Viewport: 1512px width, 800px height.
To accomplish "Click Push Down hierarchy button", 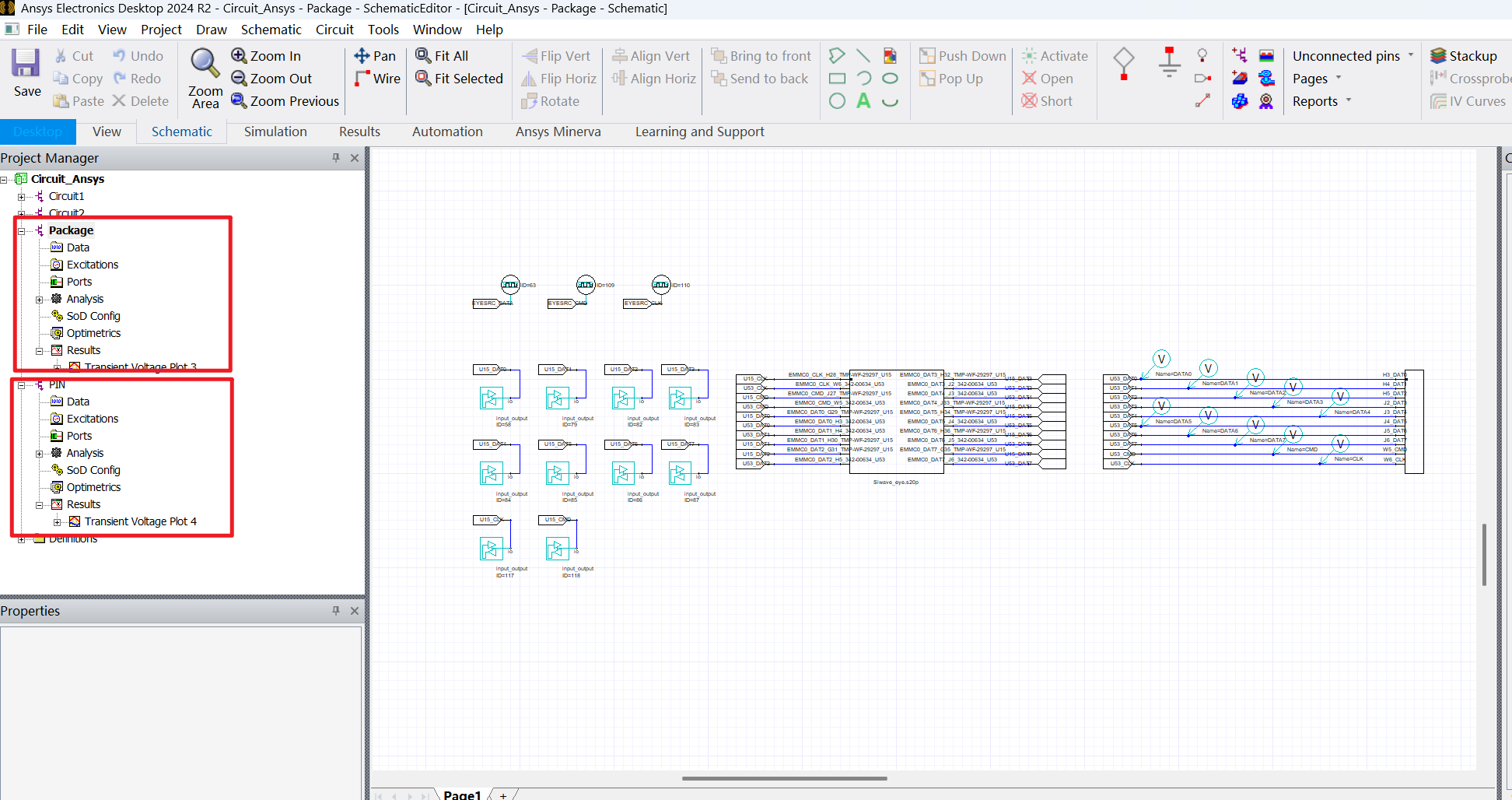I will pos(962,56).
